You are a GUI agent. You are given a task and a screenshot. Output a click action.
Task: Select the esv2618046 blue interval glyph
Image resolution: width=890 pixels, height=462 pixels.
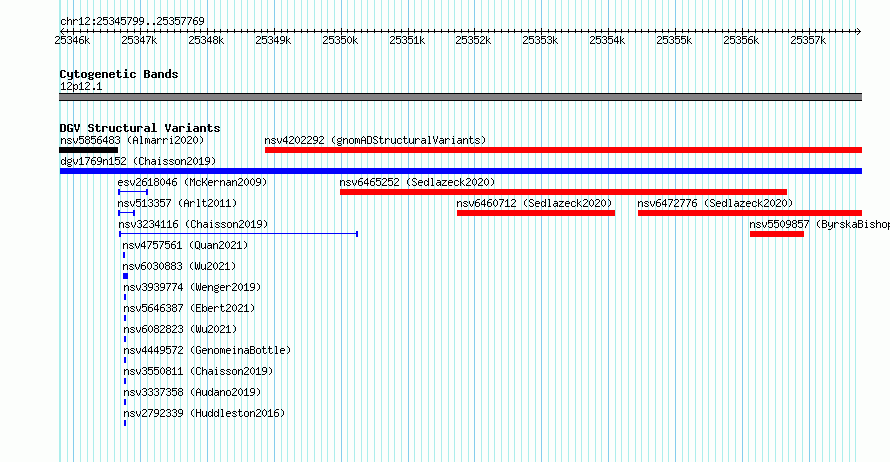[133, 192]
